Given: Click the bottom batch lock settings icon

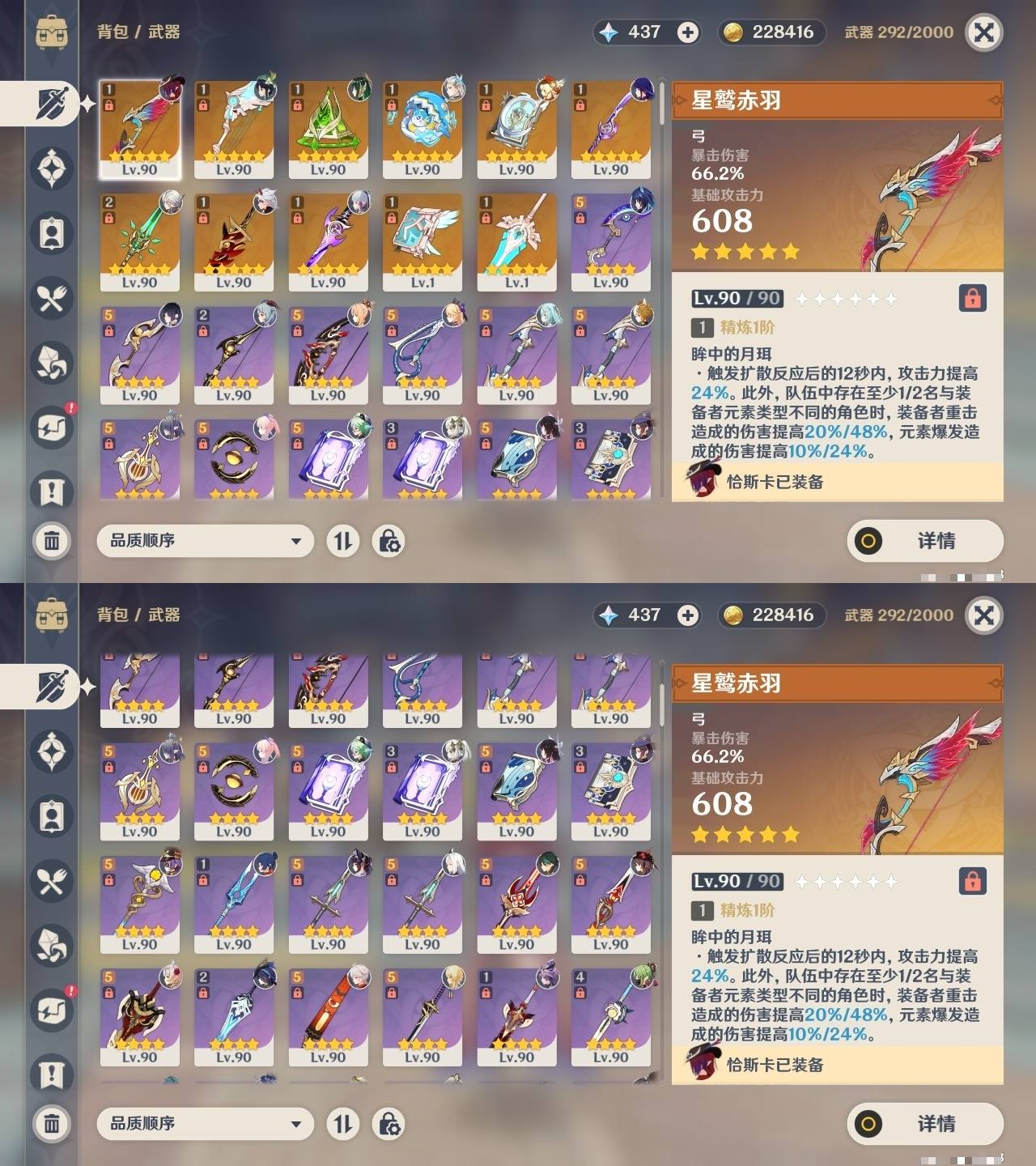Looking at the screenshot, I should 388,1124.
